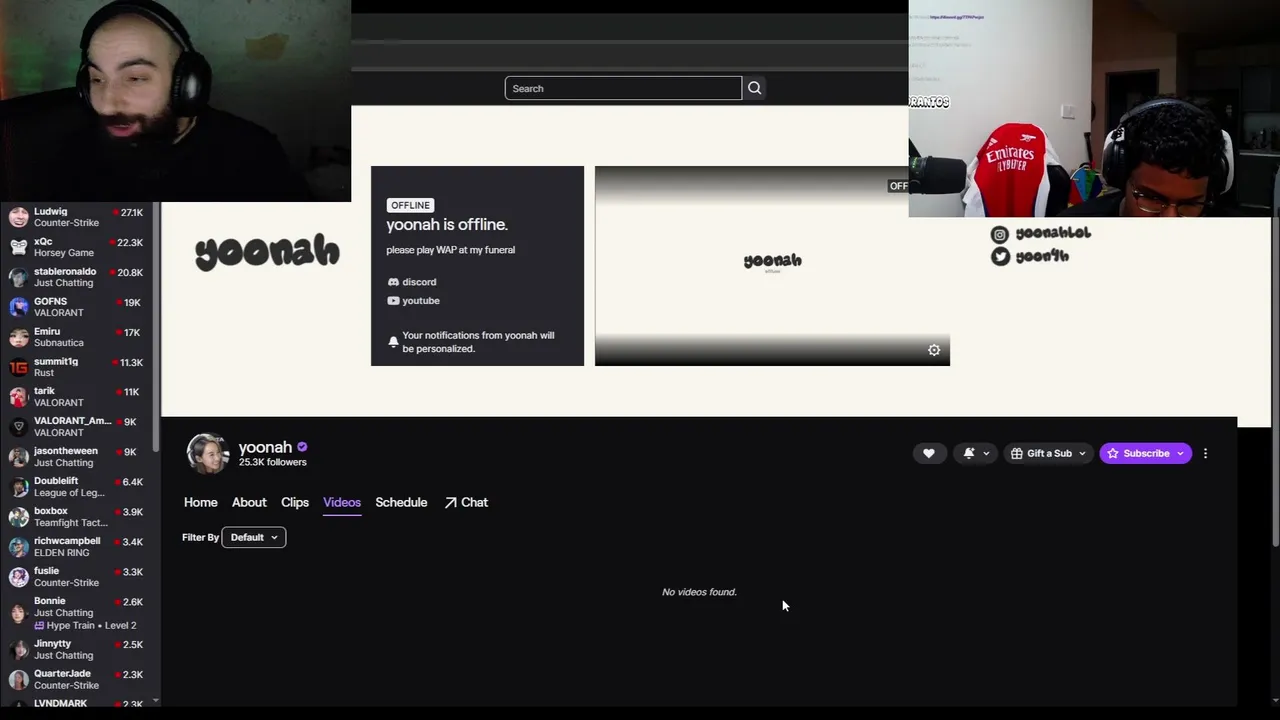Screen dimensions: 1280x720
Task: Open Jinnytty's Just Chatting channel
Action: tap(78, 650)
